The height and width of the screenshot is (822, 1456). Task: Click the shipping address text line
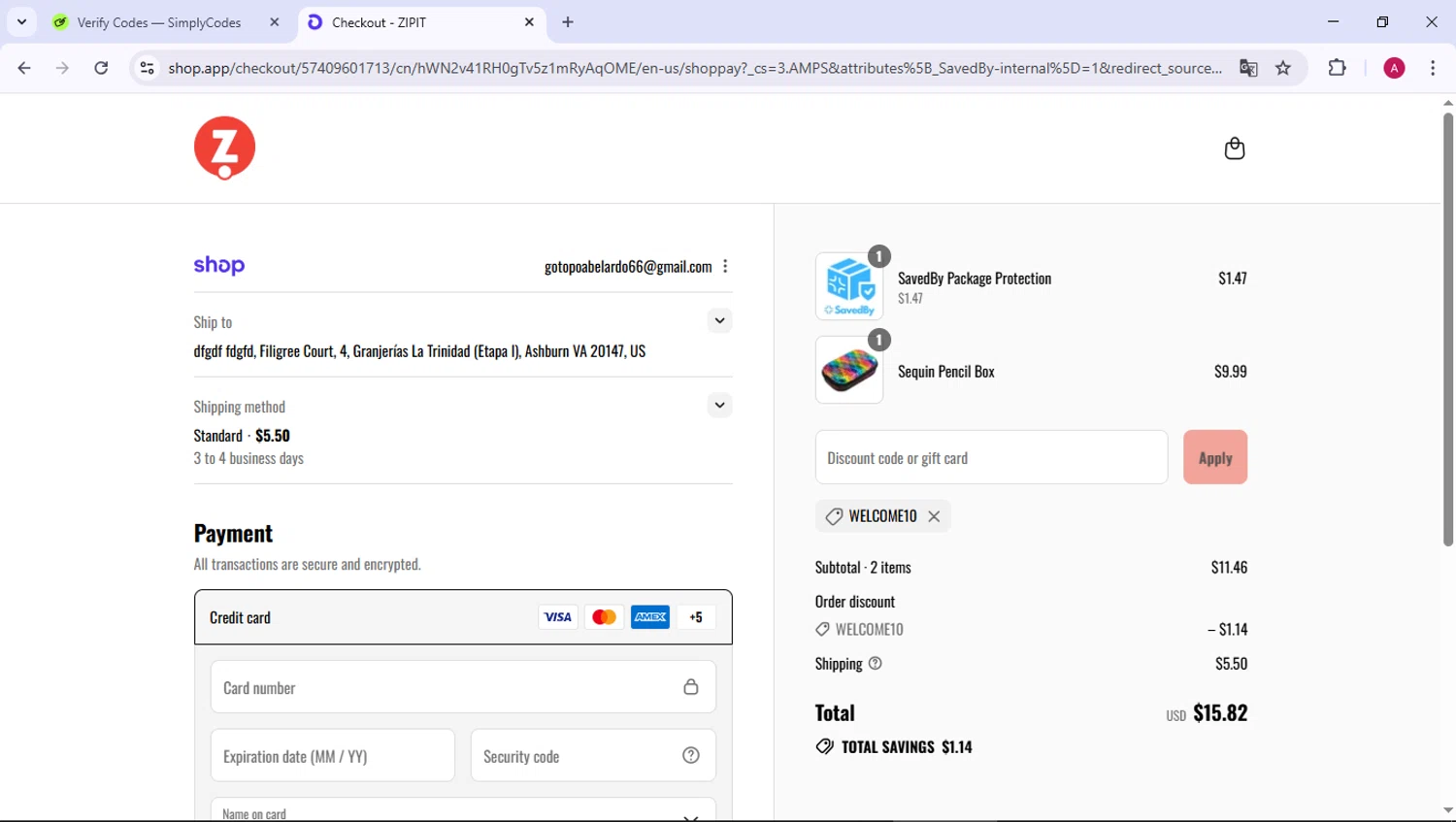coord(419,351)
